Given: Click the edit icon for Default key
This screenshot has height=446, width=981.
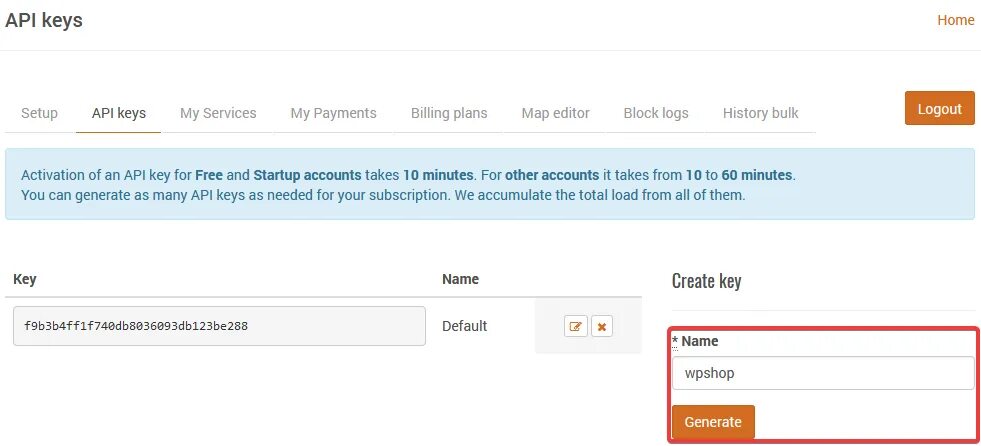Looking at the screenshot, I should [576, 327].
